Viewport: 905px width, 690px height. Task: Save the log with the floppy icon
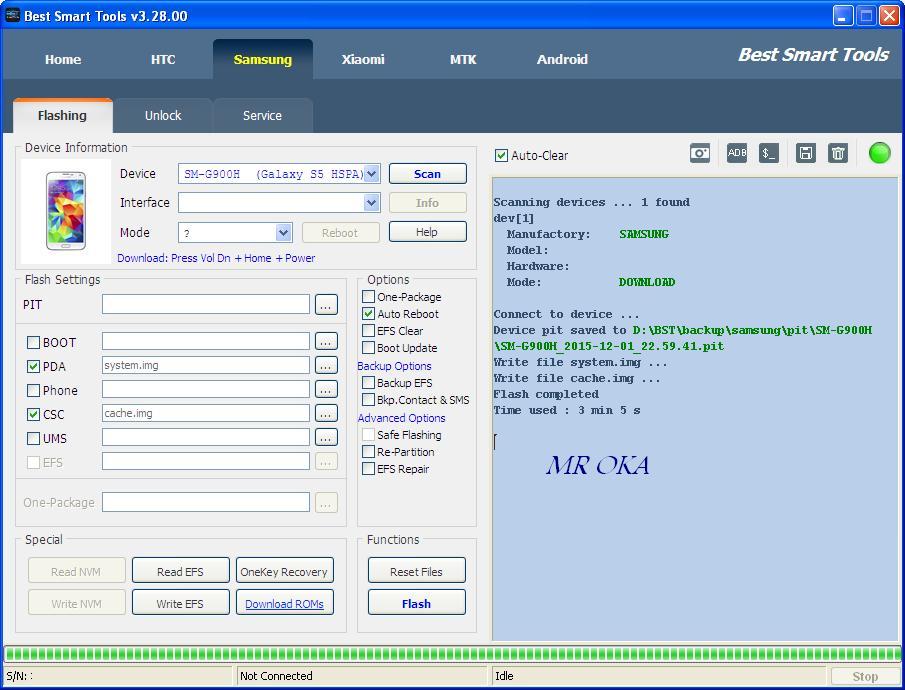805,154
